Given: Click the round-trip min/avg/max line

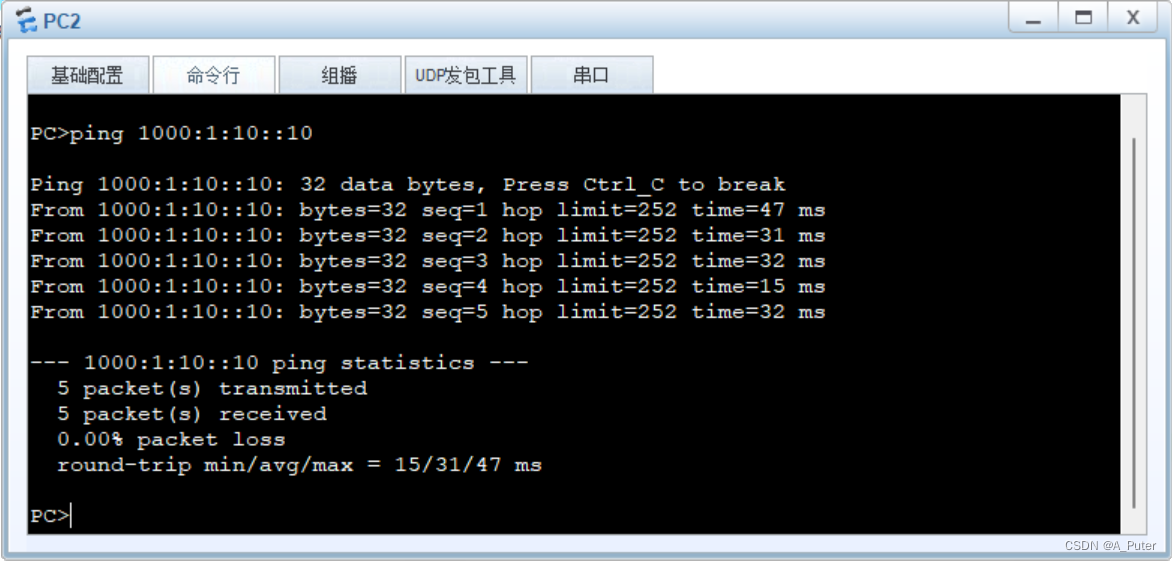Looking at the screenshot, I should pos(299,465).
